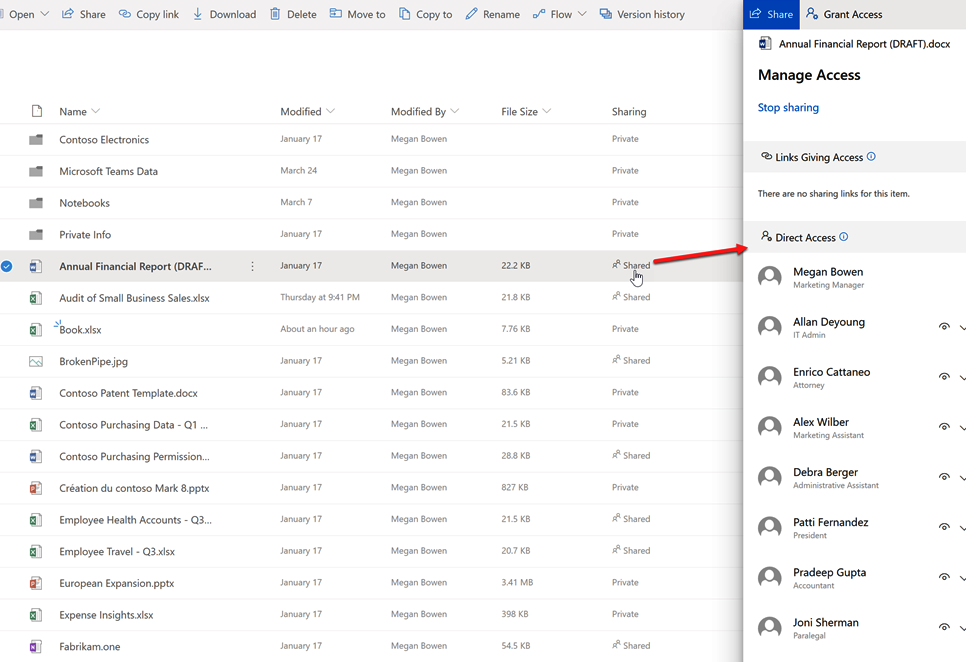Screen dimensions: 966x662
Task: Click the Links Giving Access info icon
Action: click(871, 156)
